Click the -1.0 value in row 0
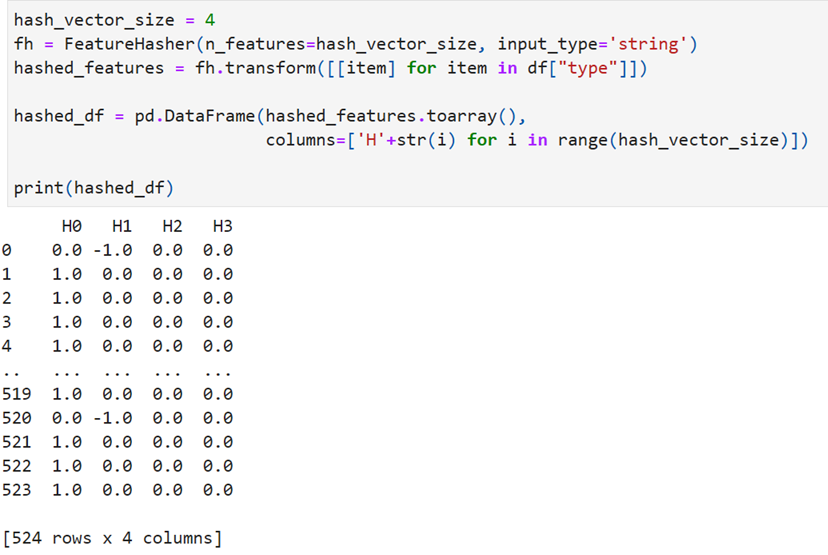The image size is (828, 555). click(112, 250)
